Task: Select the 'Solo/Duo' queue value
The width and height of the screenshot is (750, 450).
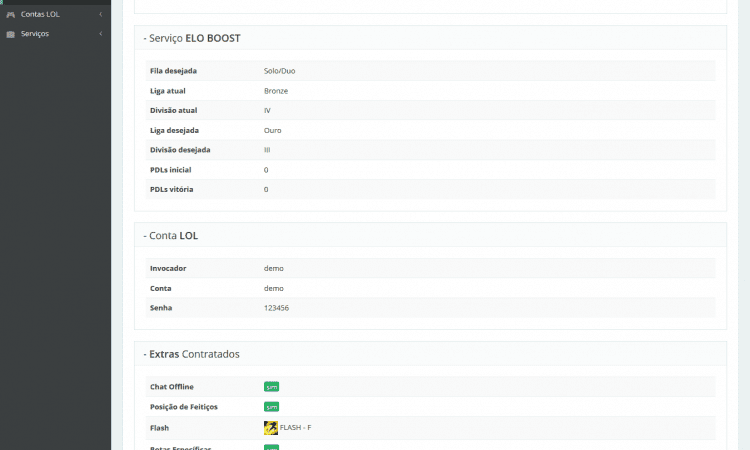Action: tap(279, 71)
